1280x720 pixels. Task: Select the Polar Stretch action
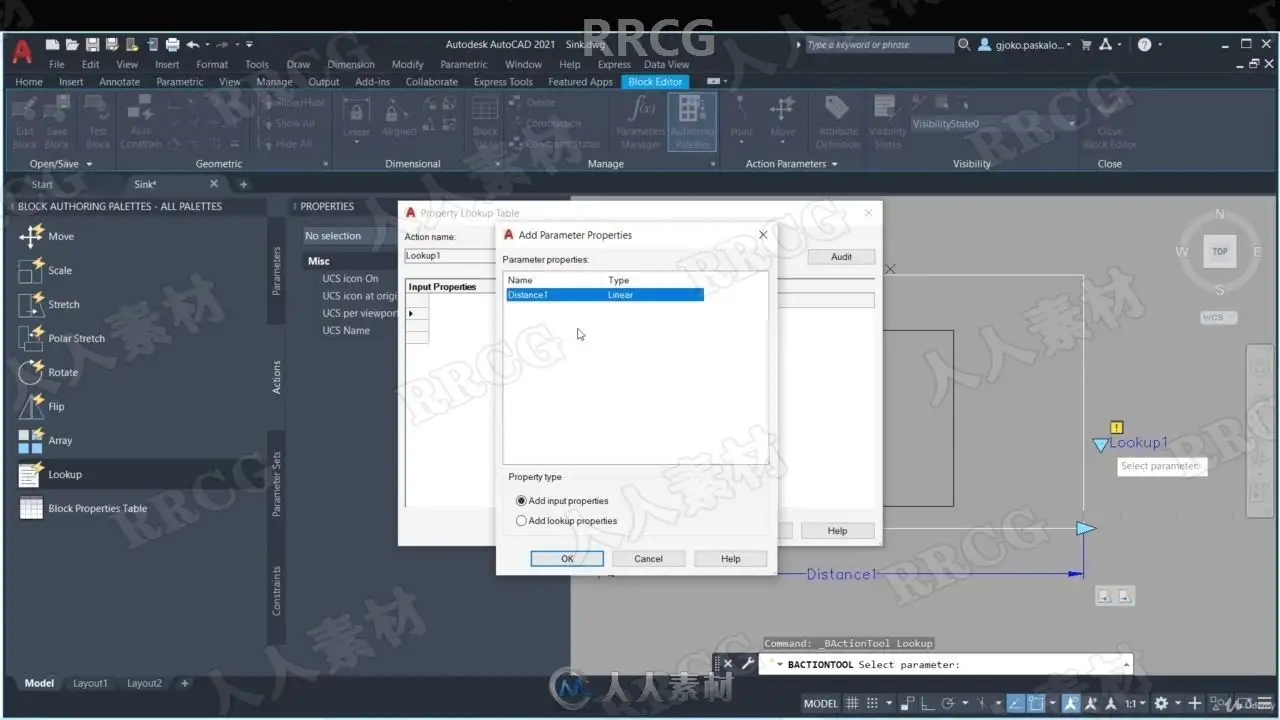coord(61,339)
